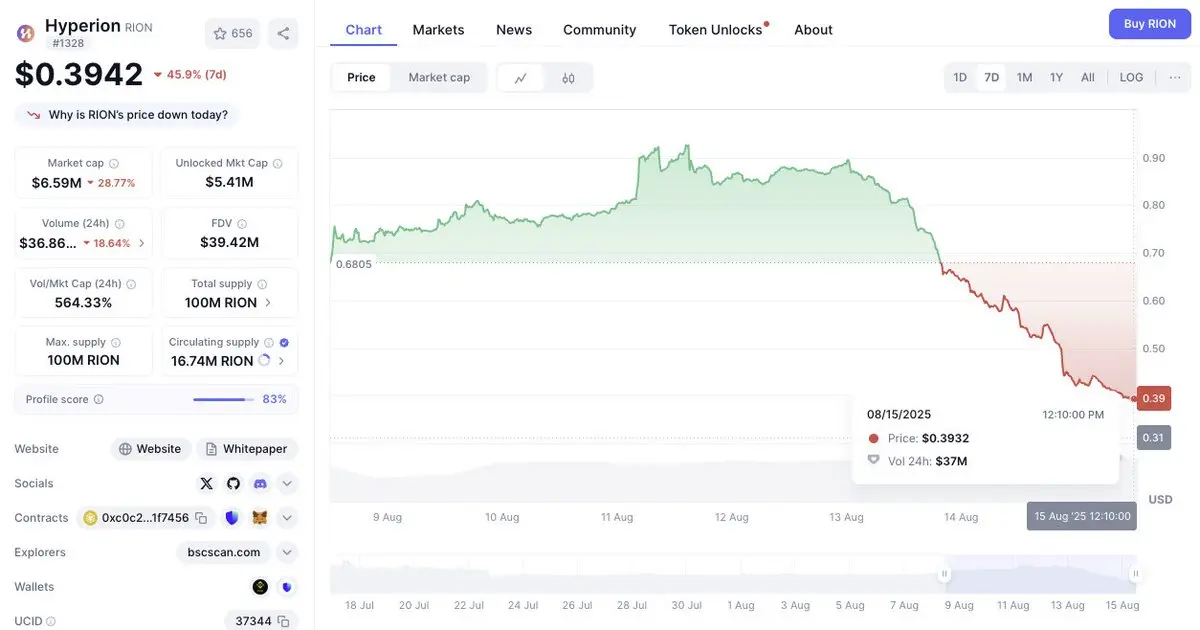Open the News tab

click(514, 30)
